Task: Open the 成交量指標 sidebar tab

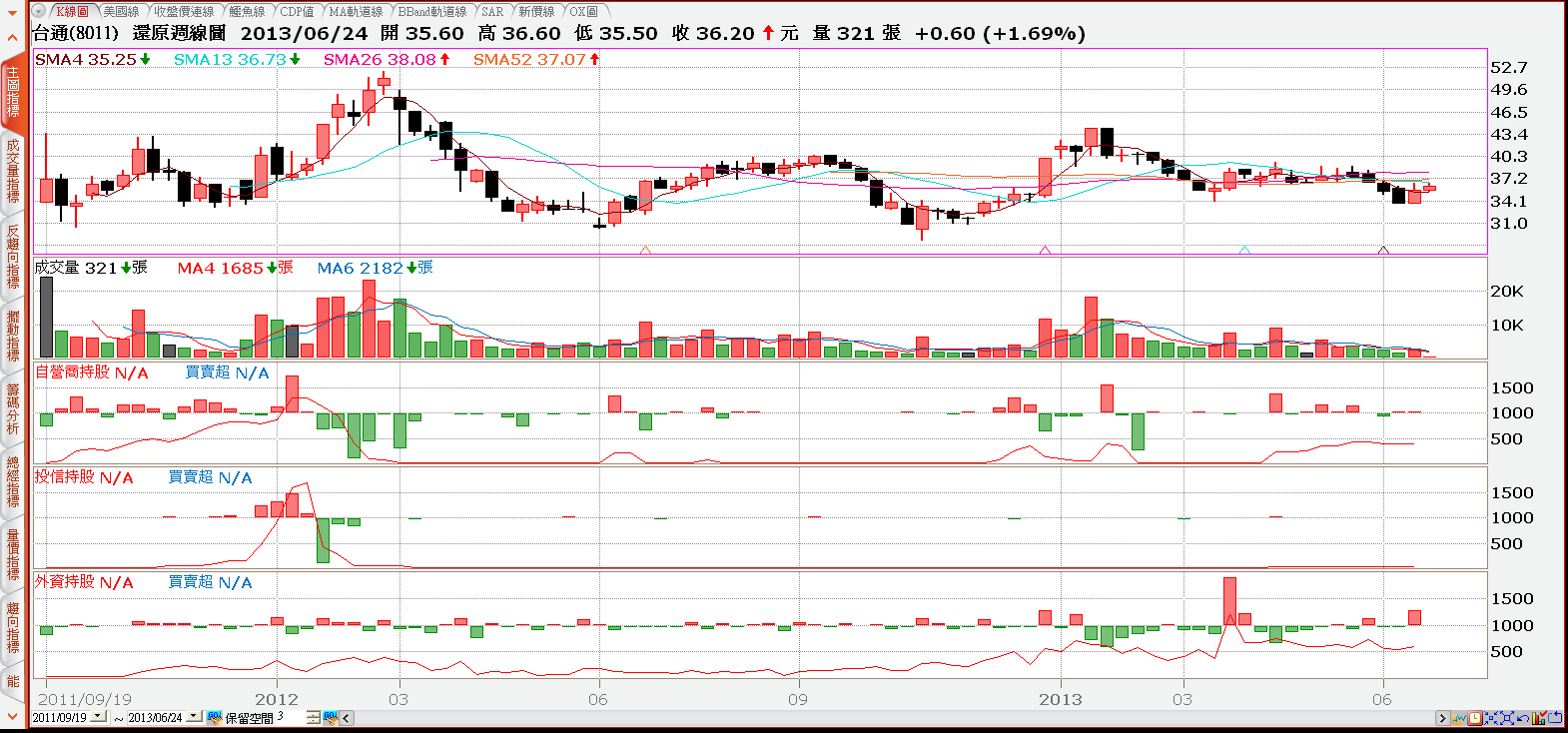Action: point(13,171)
